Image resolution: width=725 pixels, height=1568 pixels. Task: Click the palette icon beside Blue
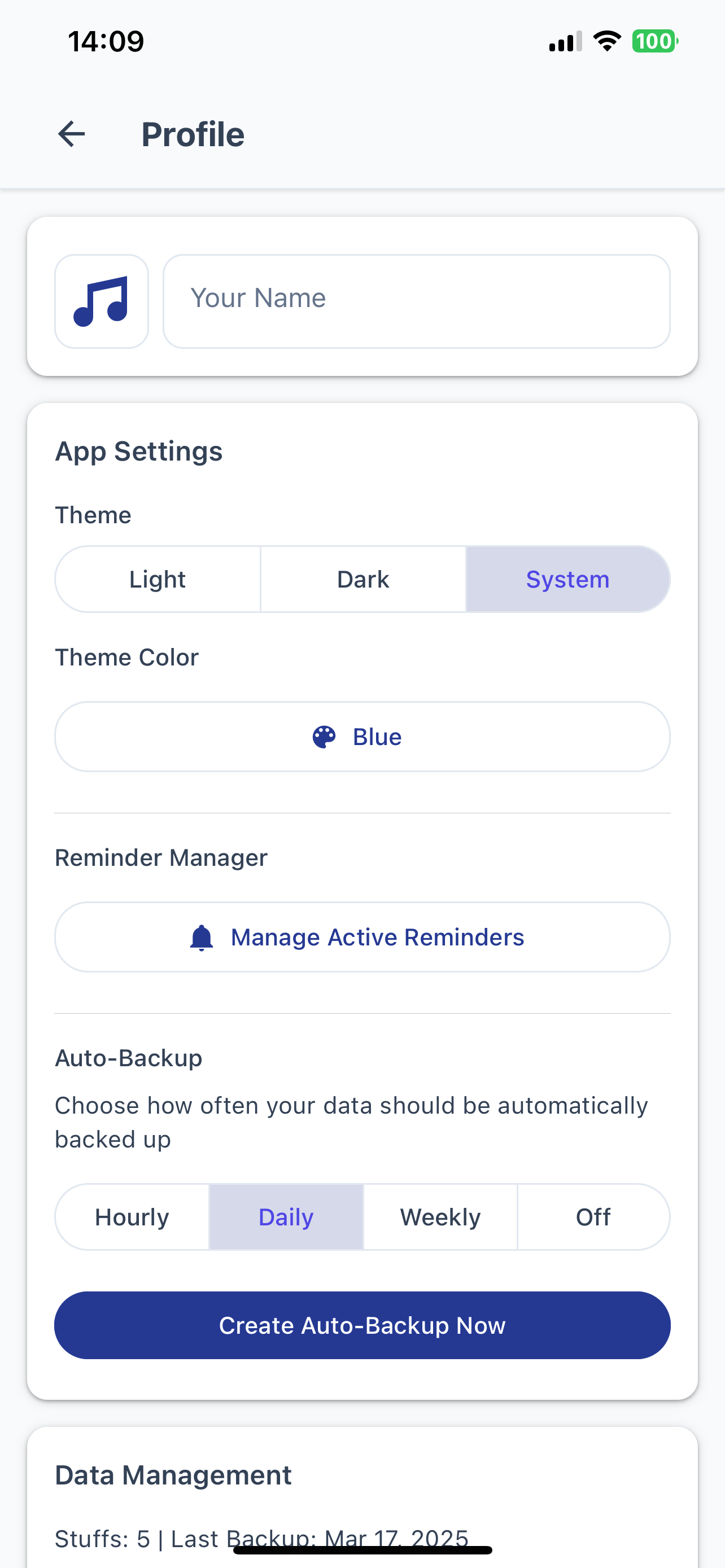pos(324,737)
